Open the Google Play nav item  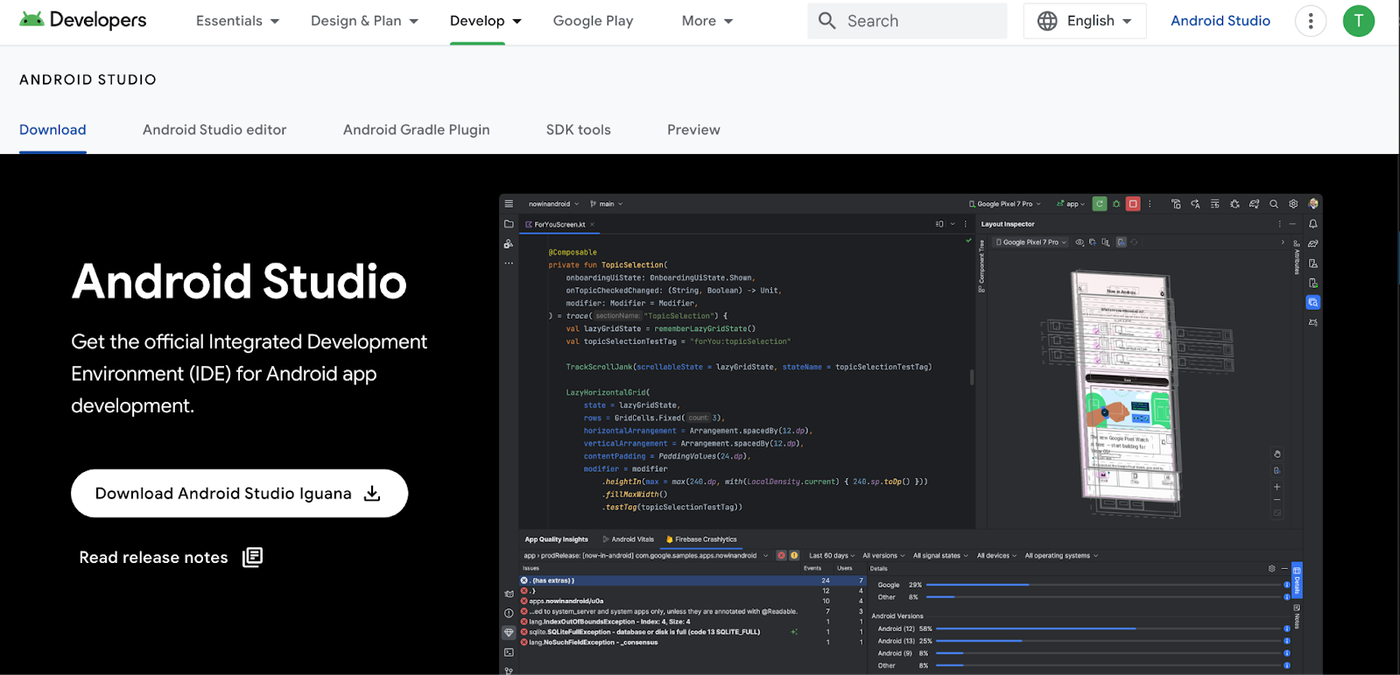[593, 21]
